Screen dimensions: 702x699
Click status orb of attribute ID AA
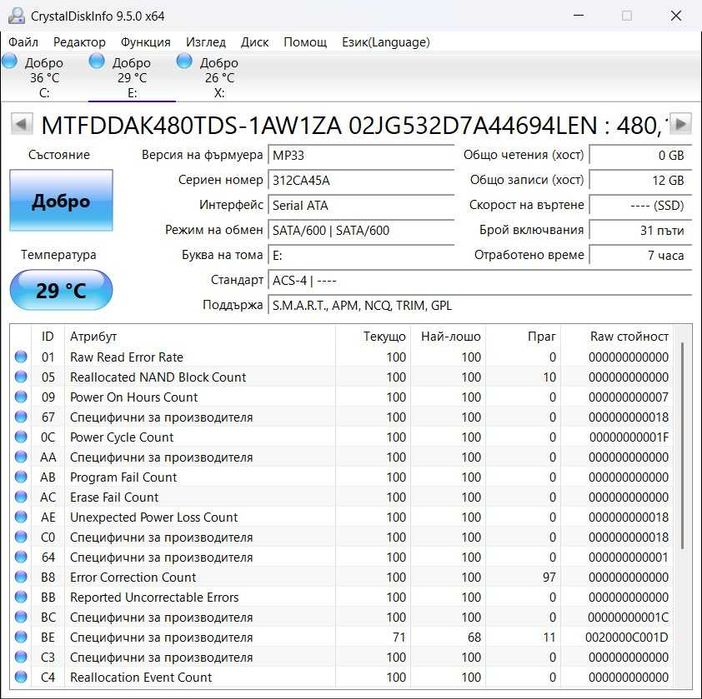tap(21, 457)
